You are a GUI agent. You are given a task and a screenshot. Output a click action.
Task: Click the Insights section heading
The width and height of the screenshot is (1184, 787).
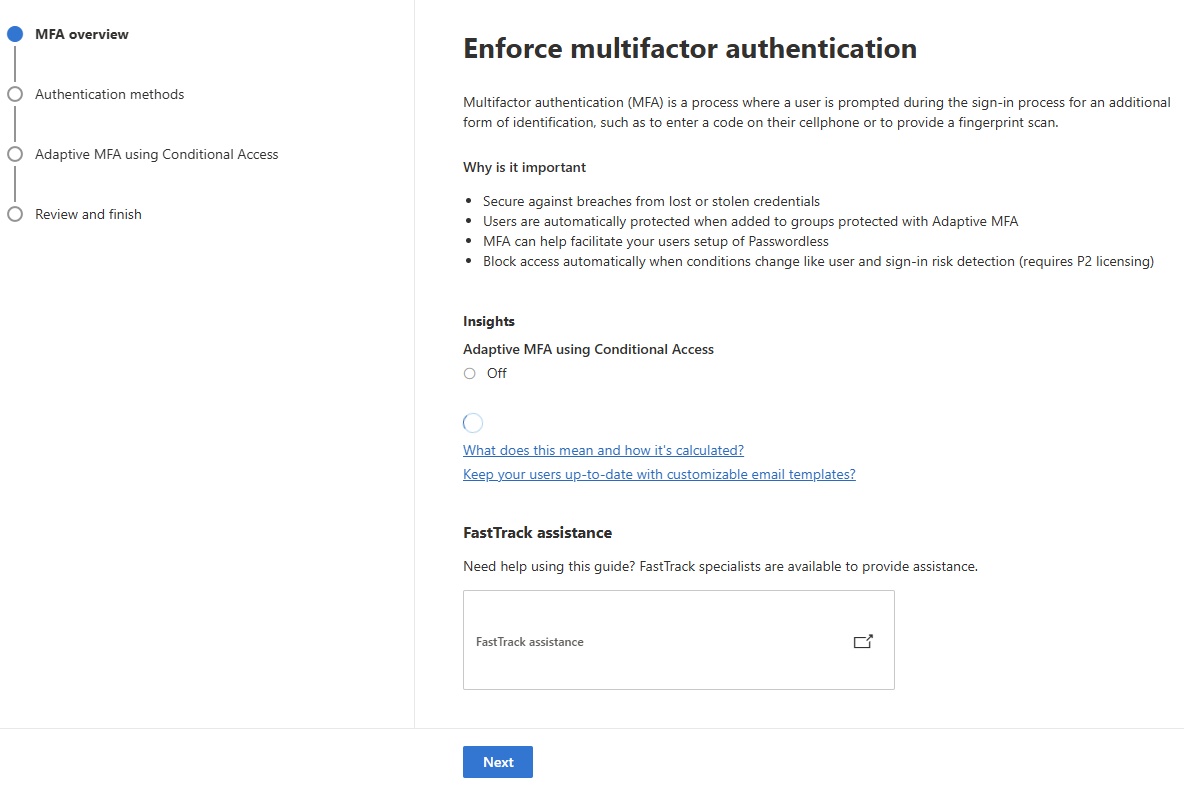pos(489,321)
